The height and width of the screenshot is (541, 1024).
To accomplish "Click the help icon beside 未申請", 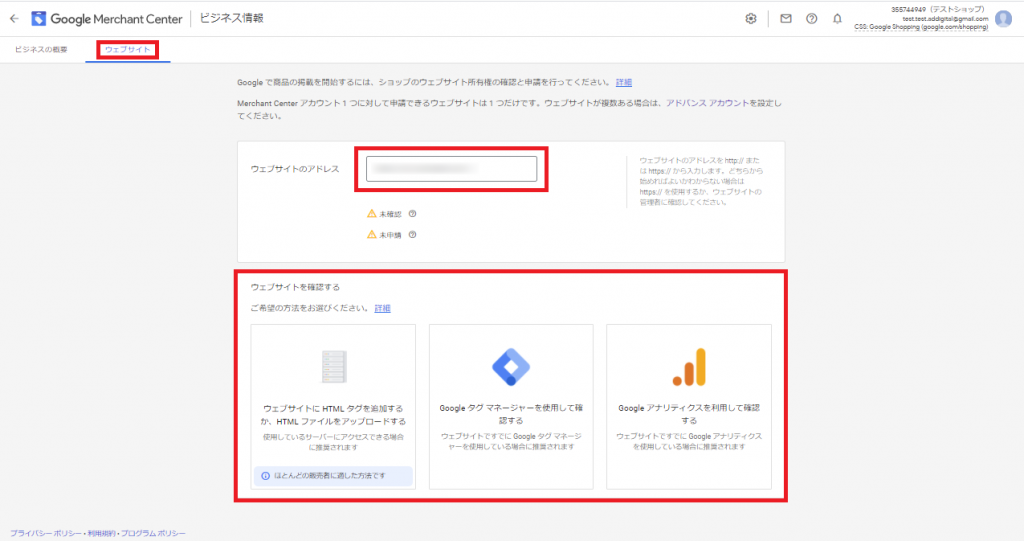I will (x=412, y=235).
